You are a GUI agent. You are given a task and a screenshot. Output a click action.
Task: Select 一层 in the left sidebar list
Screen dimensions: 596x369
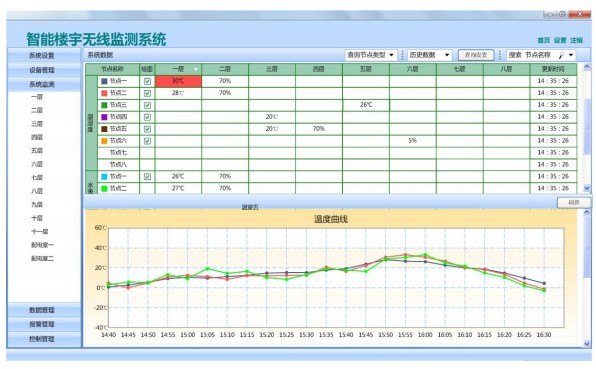[x=37, y=97]
